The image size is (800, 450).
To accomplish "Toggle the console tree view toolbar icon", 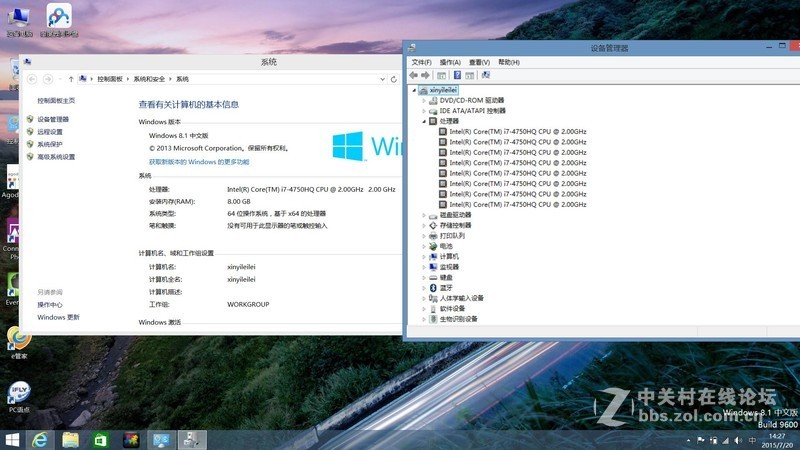I will click(441, 76).
